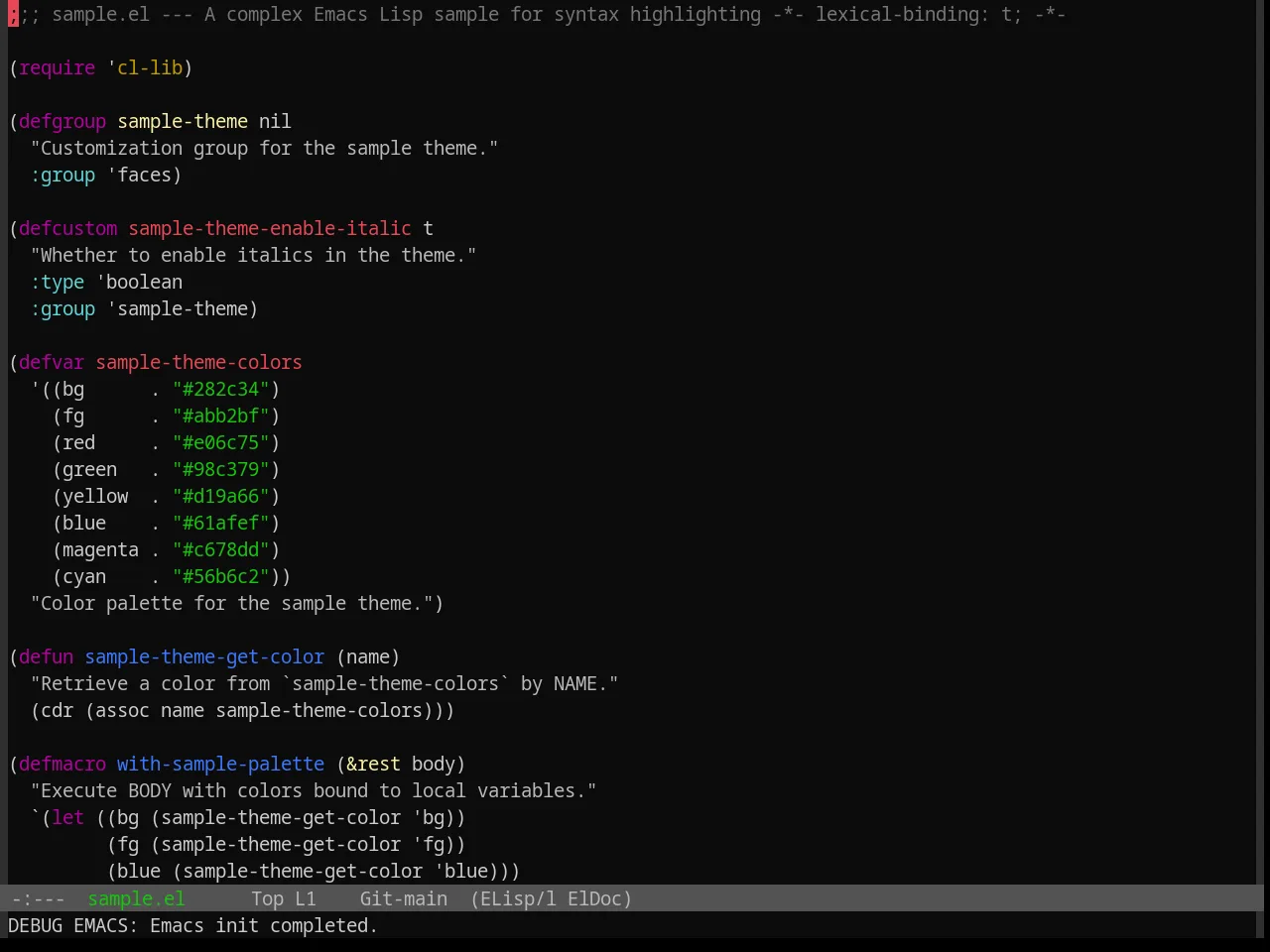Click the 'lexical-binding: t;' text in header comment
The image size is (1270, 952).
(919, 14)
